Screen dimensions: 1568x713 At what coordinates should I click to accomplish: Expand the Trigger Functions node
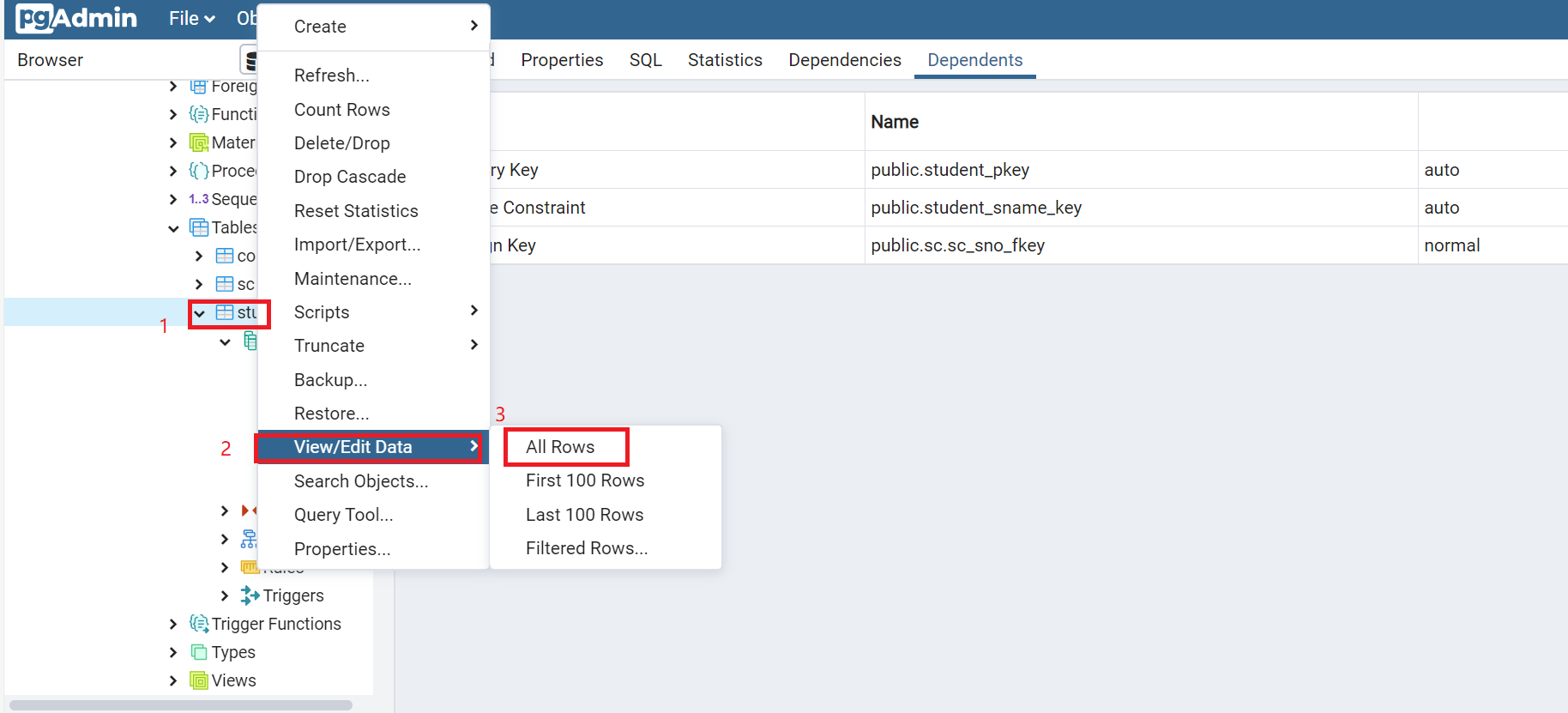coord(173,624)
